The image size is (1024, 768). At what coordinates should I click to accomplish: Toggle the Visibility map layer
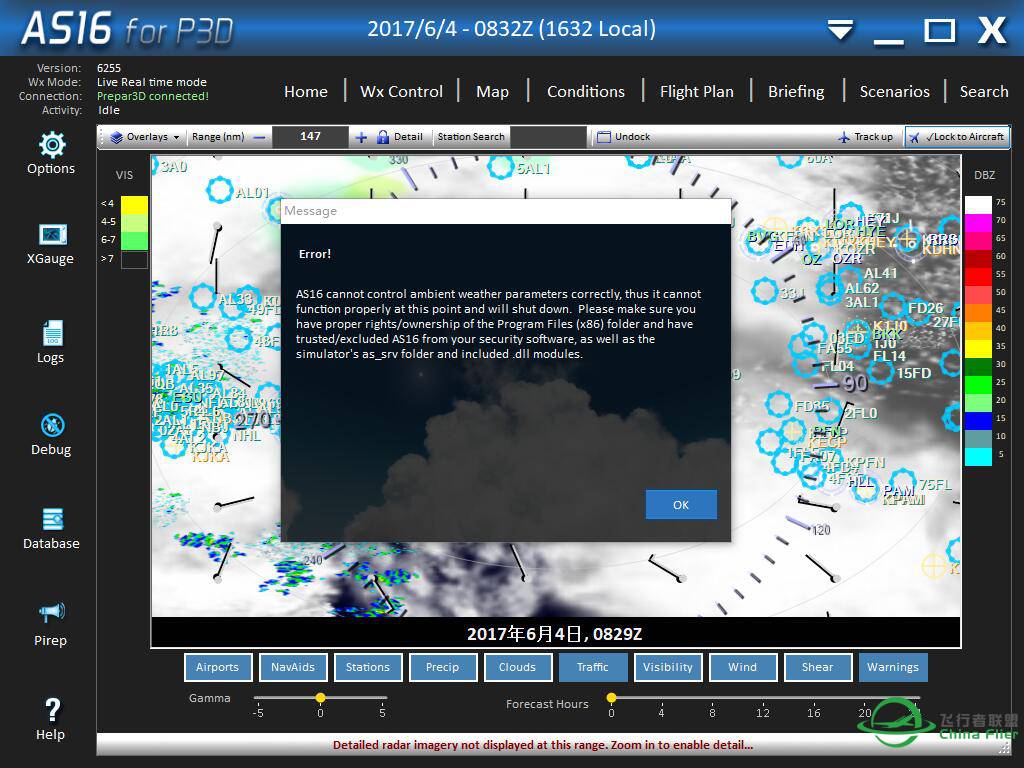[x=667, y=667]
